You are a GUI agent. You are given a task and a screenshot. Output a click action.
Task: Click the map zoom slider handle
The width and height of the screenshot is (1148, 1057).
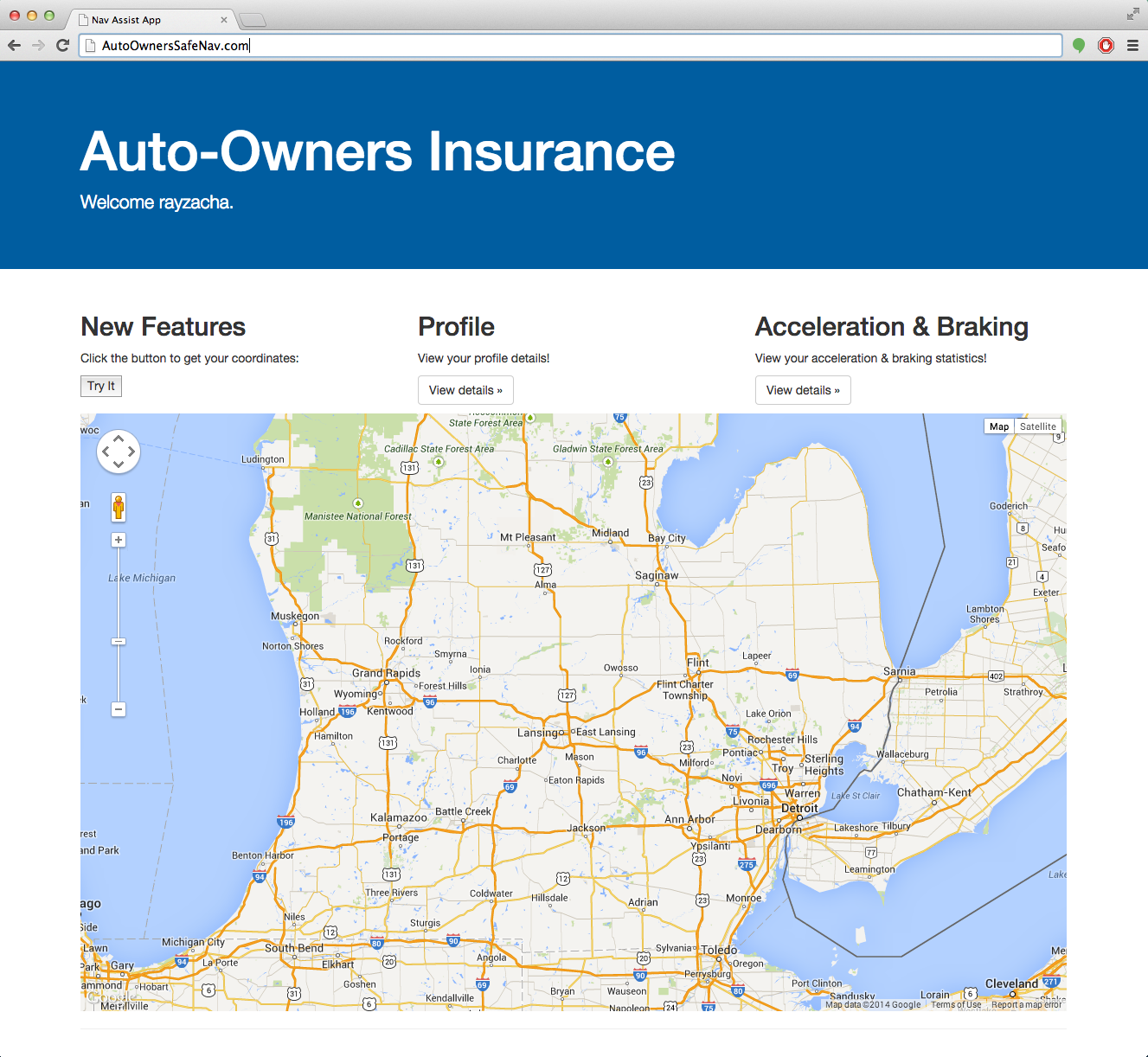[x=119, y=641]
